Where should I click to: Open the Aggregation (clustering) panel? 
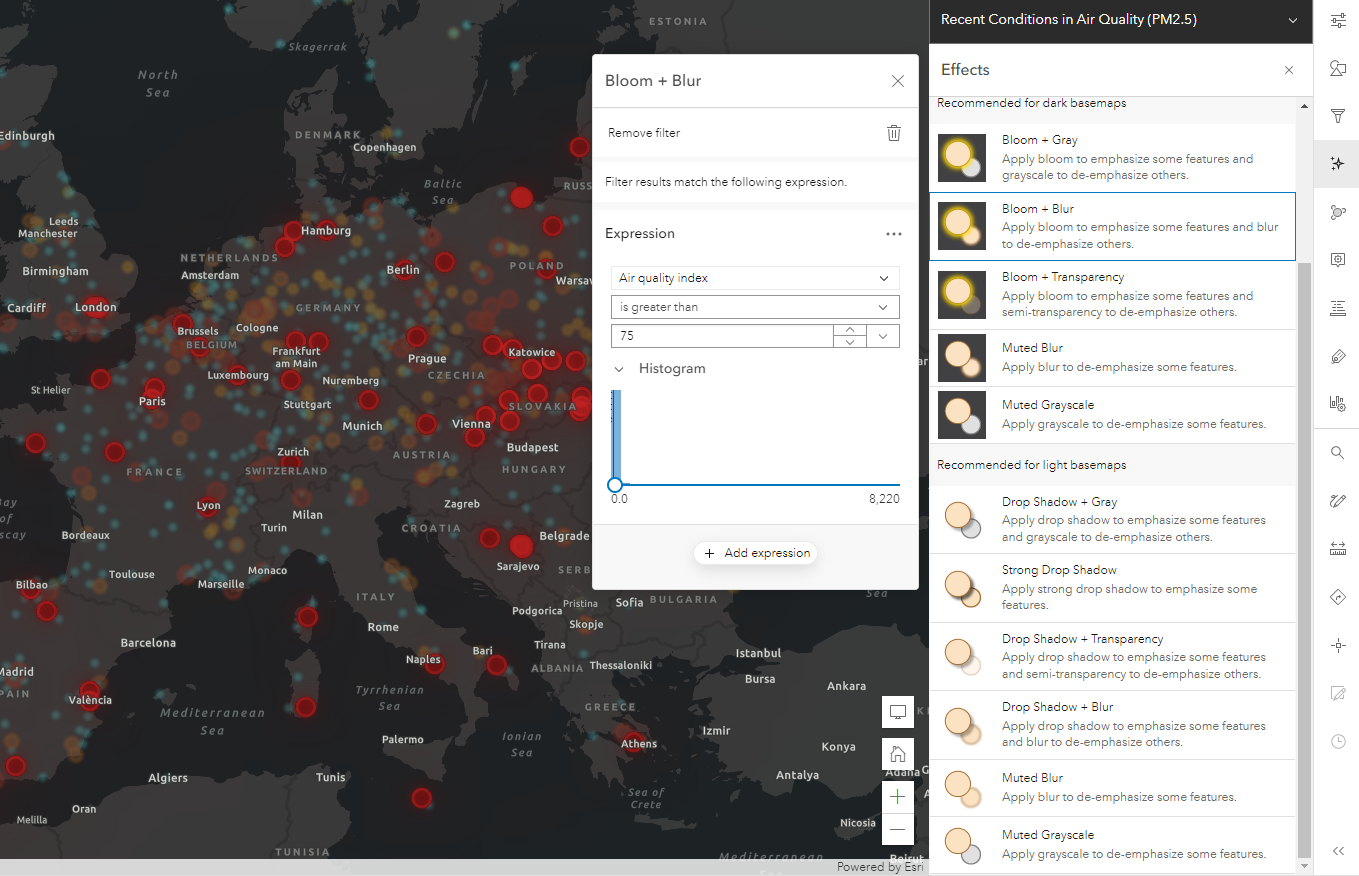coord(1337,211)
